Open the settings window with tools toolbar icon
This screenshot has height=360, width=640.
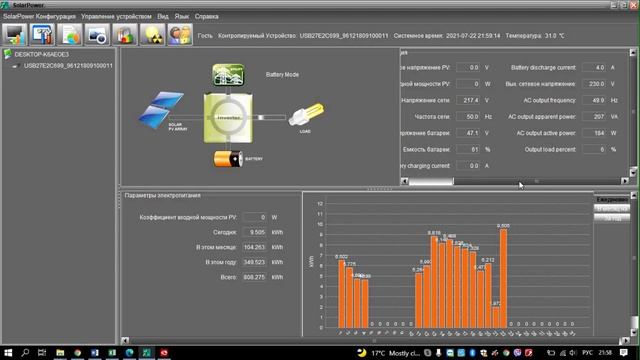click(42, 35)
